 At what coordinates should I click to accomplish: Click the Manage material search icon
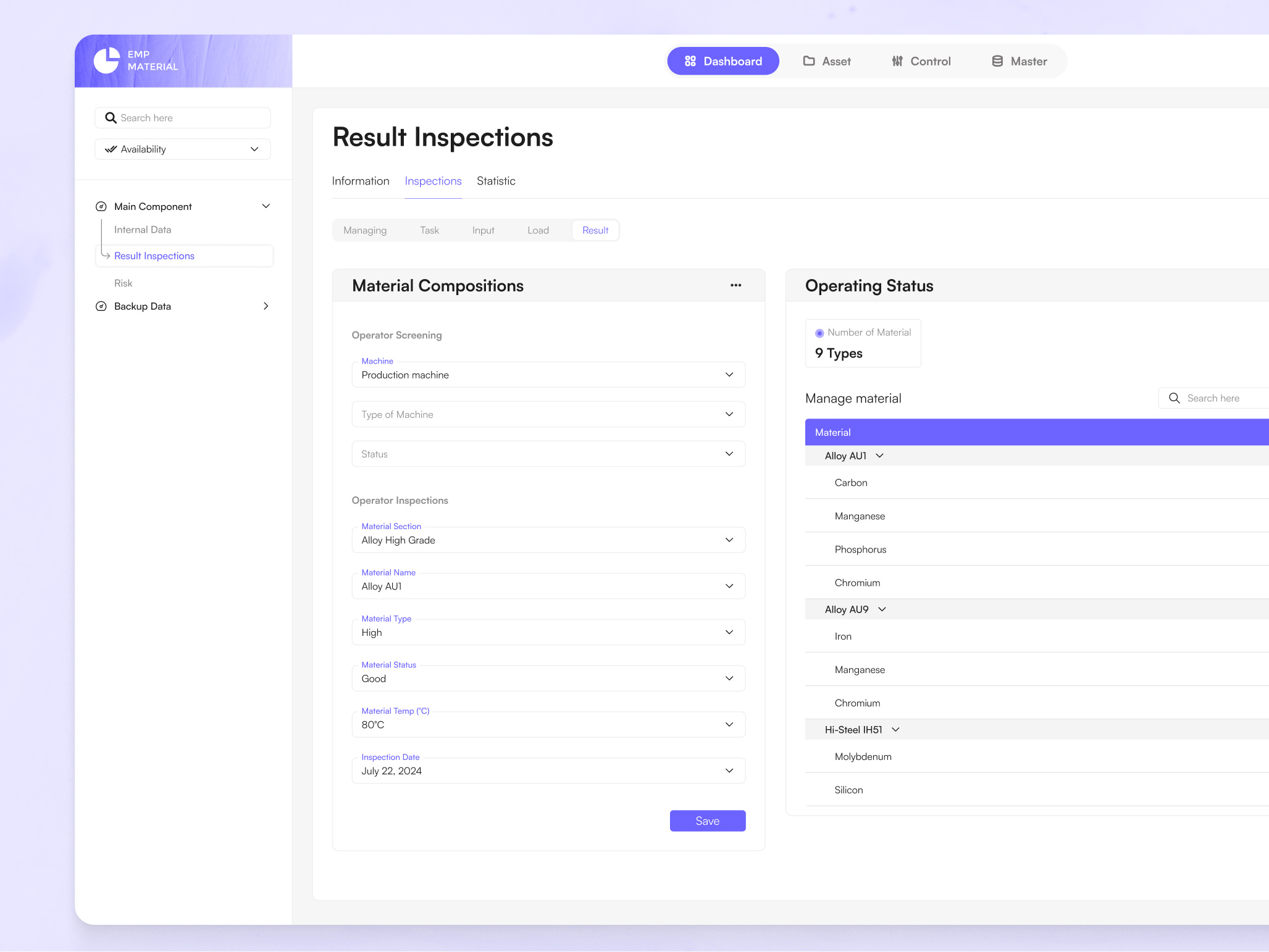[1175, 398]
